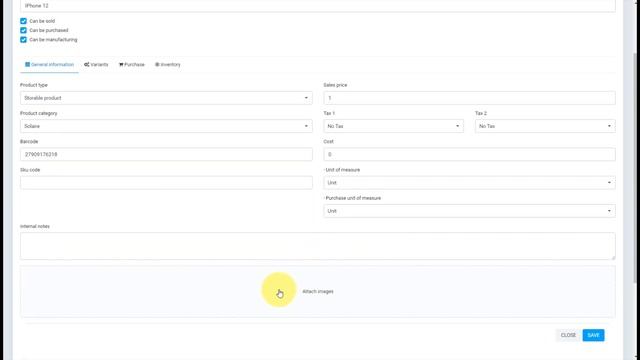Switch to the Purchase tab
The width and height of the screenshot is (640, 360).
click(132, 64)
